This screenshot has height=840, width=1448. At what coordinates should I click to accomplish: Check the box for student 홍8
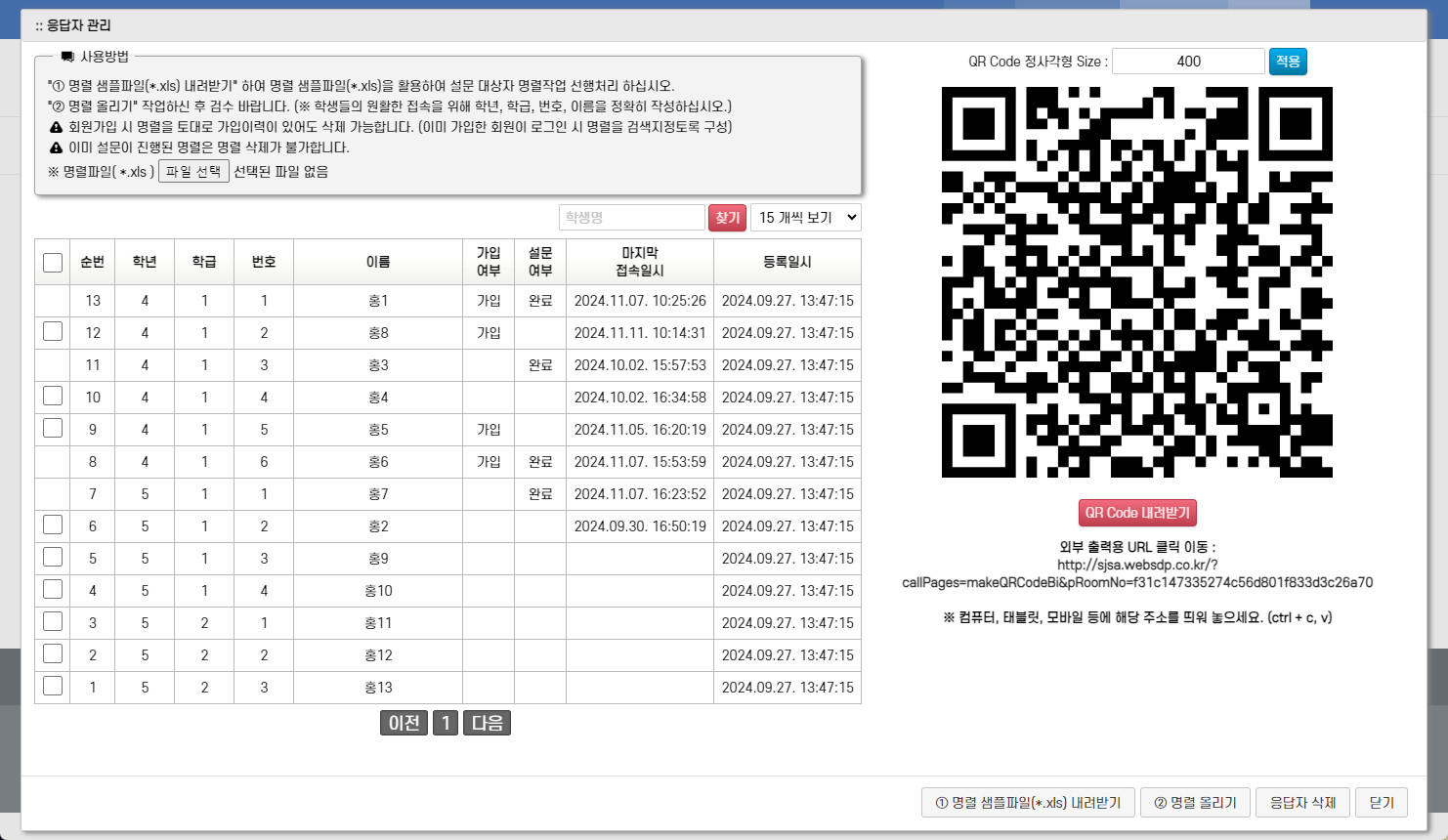(x=53, y=331)
